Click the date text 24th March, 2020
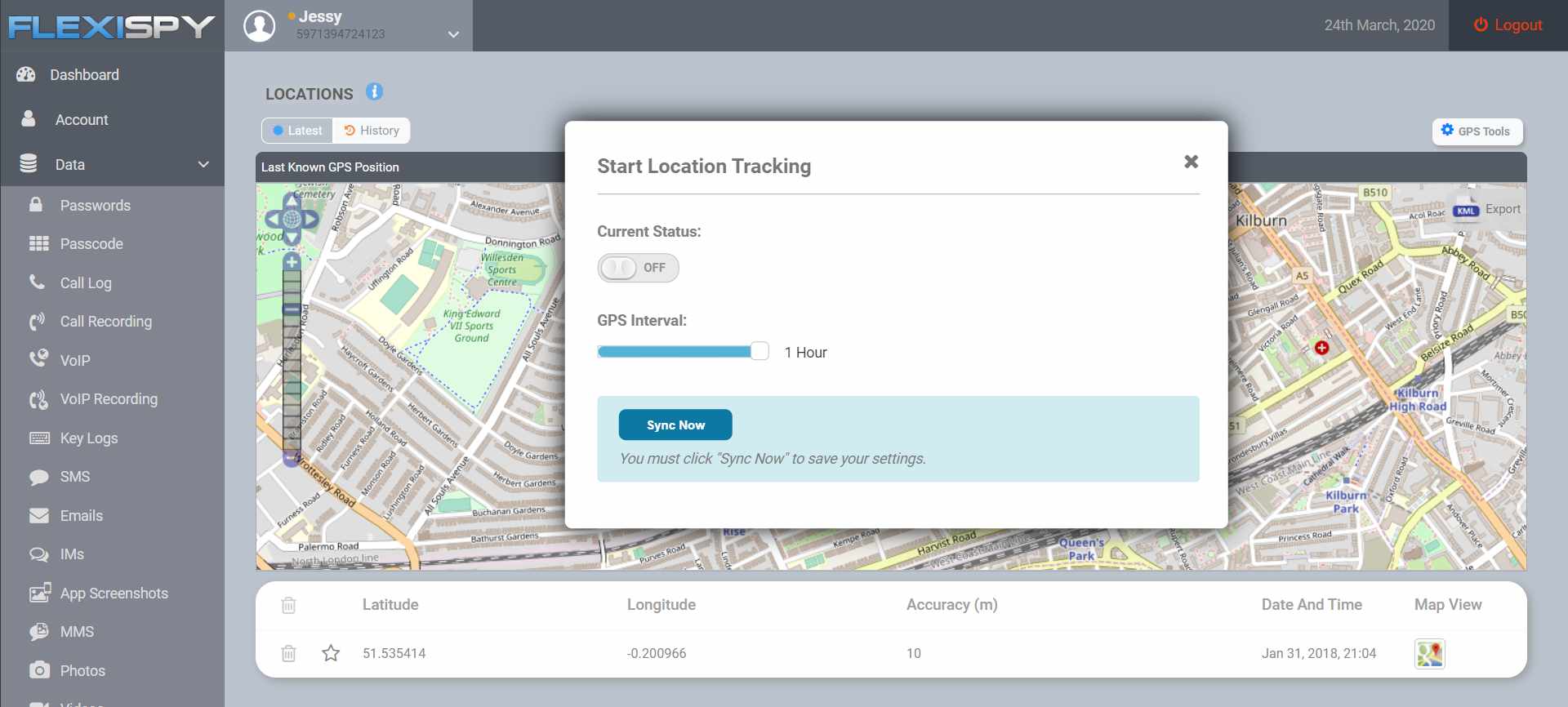 pyautogui.click(x=1379, y=25)
